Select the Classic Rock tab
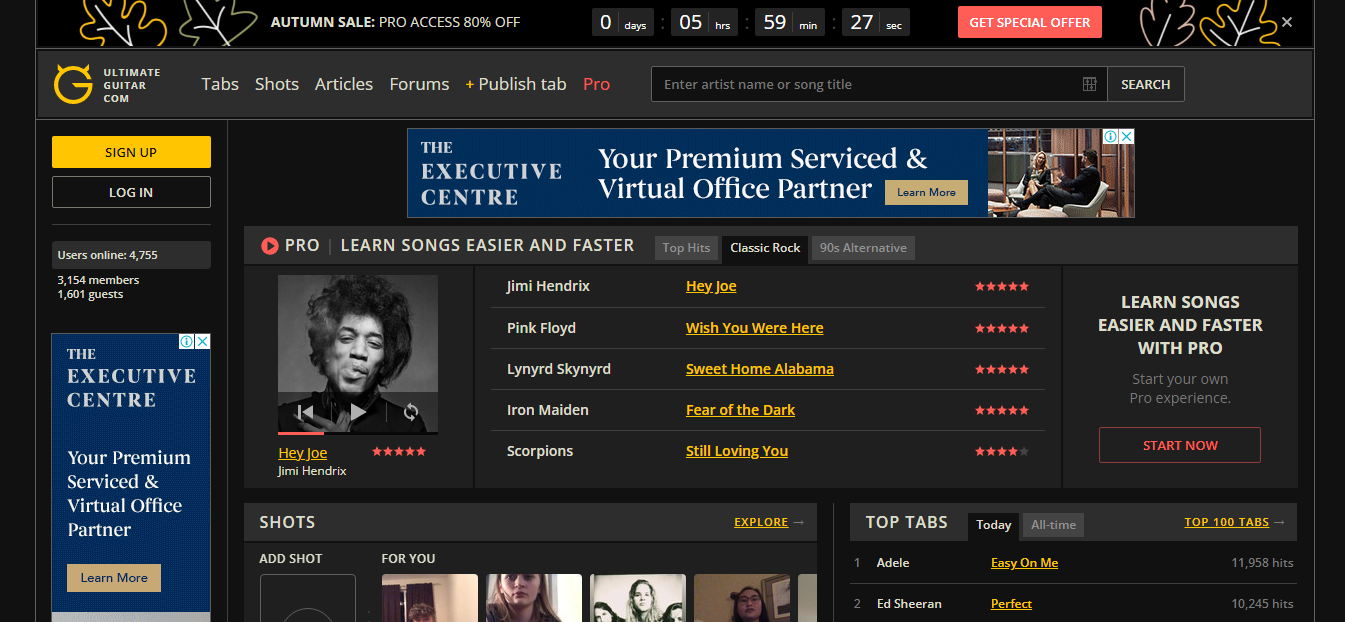This screenshot has height=622, width=1345. point(765,248)
